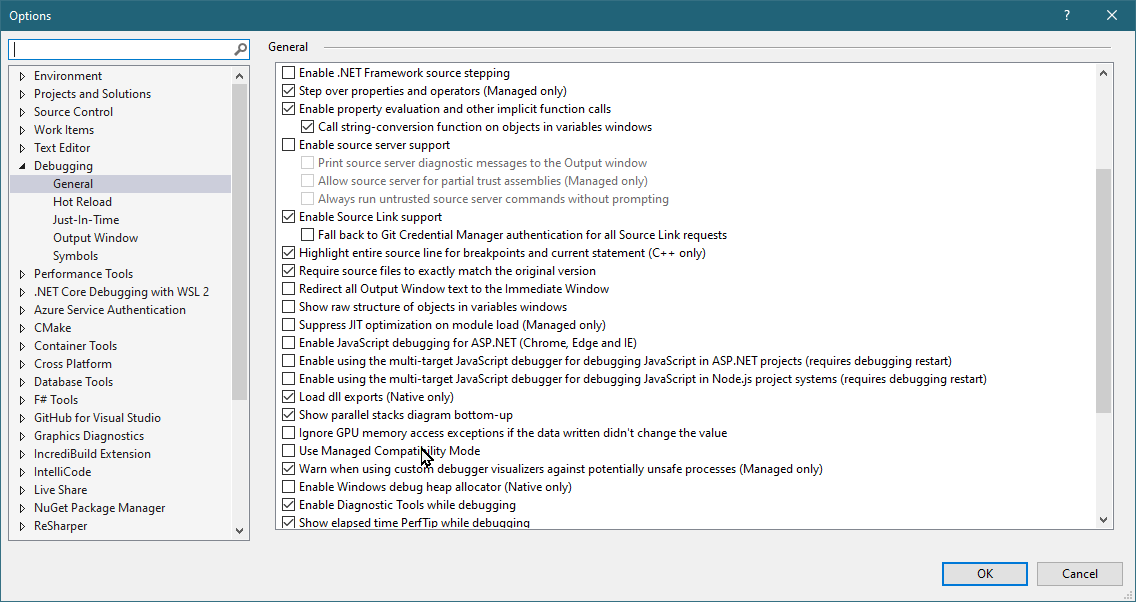Image resolution: width=1136 pixels, height=602 pixels.
Task: Expand the CMake node
Action: 22,328
